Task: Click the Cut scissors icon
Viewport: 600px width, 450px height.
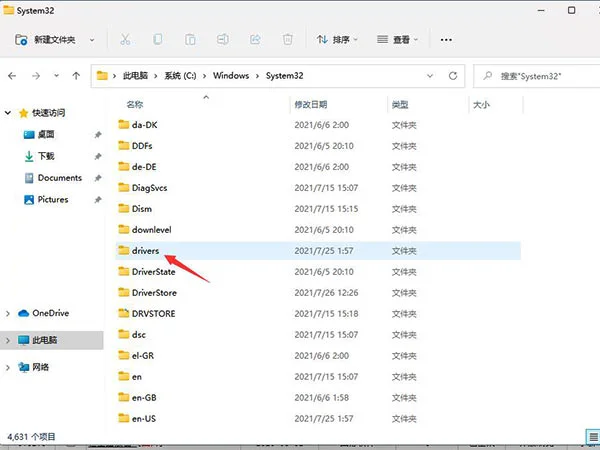Action: click(x=125, y=39)
